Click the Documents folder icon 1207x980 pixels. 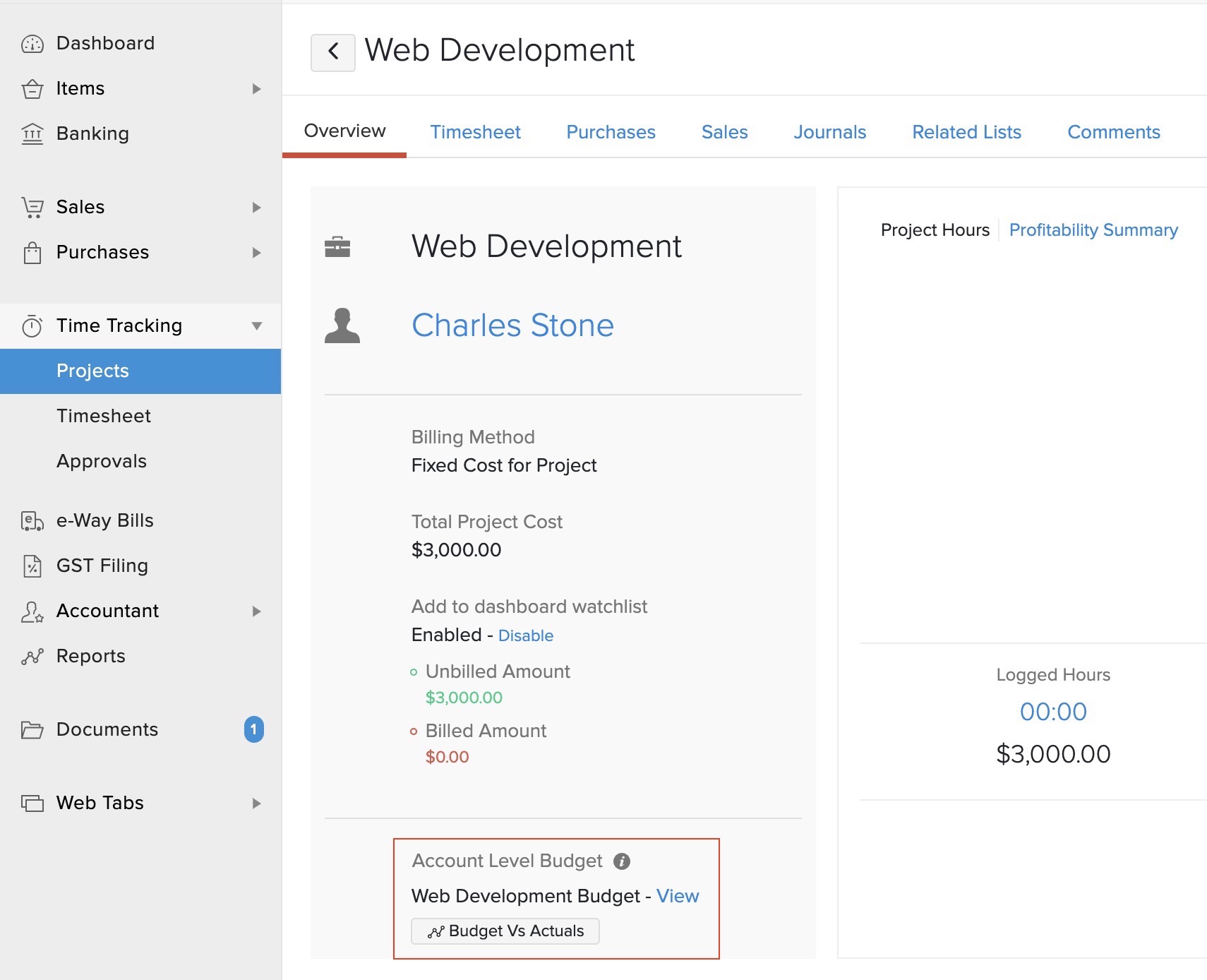tap(32, 730)
